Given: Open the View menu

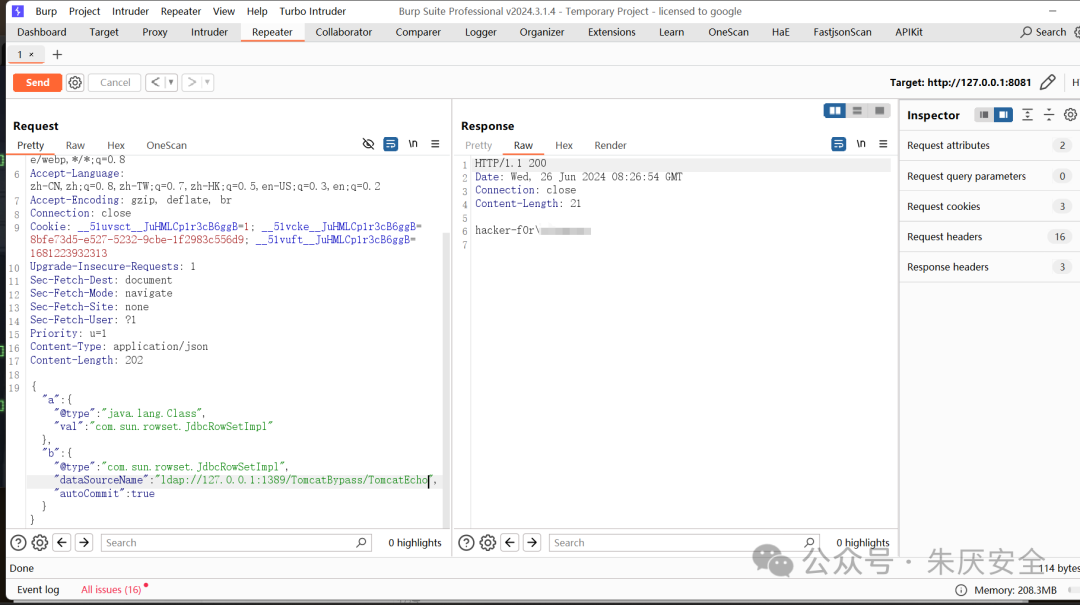Looking at the screenshot, I should 223,11.
